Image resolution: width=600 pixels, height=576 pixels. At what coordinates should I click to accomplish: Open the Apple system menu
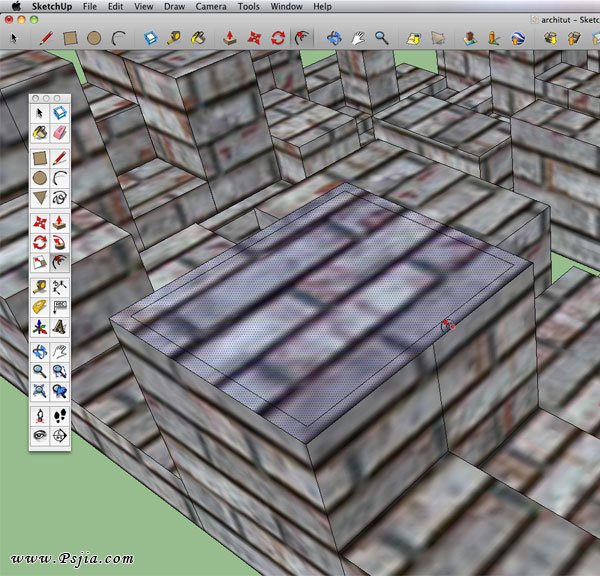(14, 6)
